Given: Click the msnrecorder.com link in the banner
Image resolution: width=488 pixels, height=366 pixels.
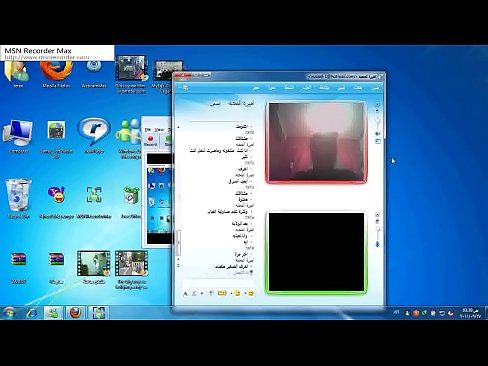Looking at the screenshot, I should [x=47, y=57].
